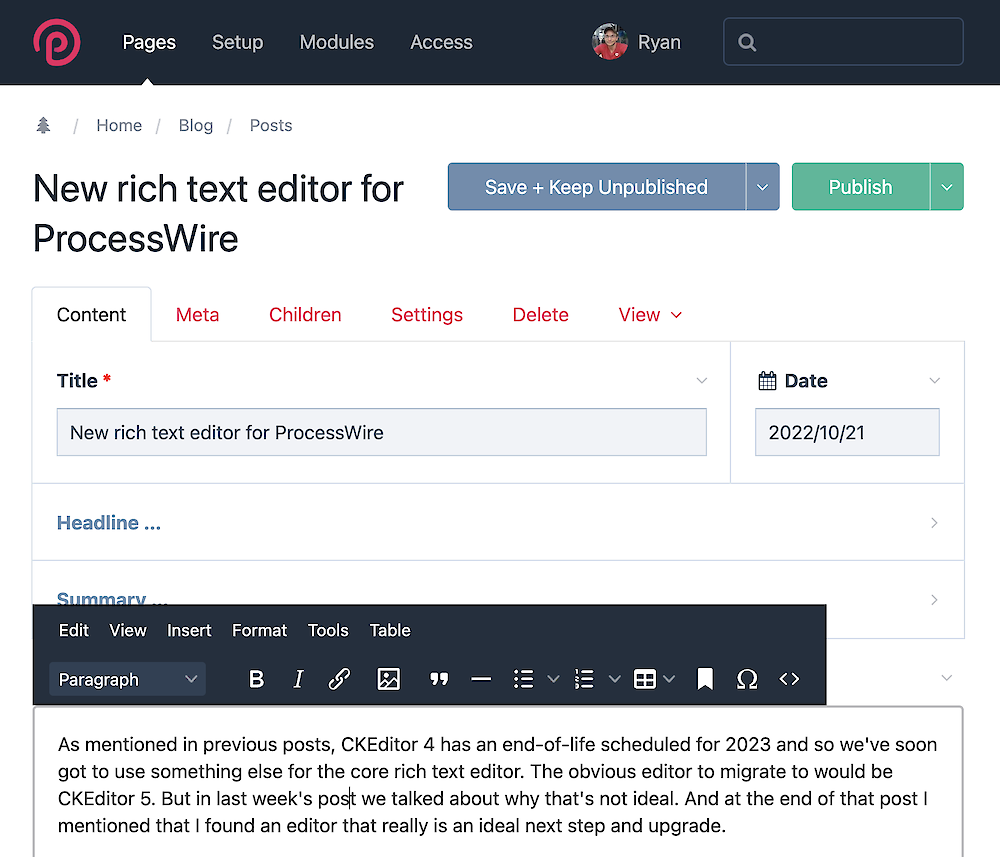Click into the Title input field

[381, 432]
